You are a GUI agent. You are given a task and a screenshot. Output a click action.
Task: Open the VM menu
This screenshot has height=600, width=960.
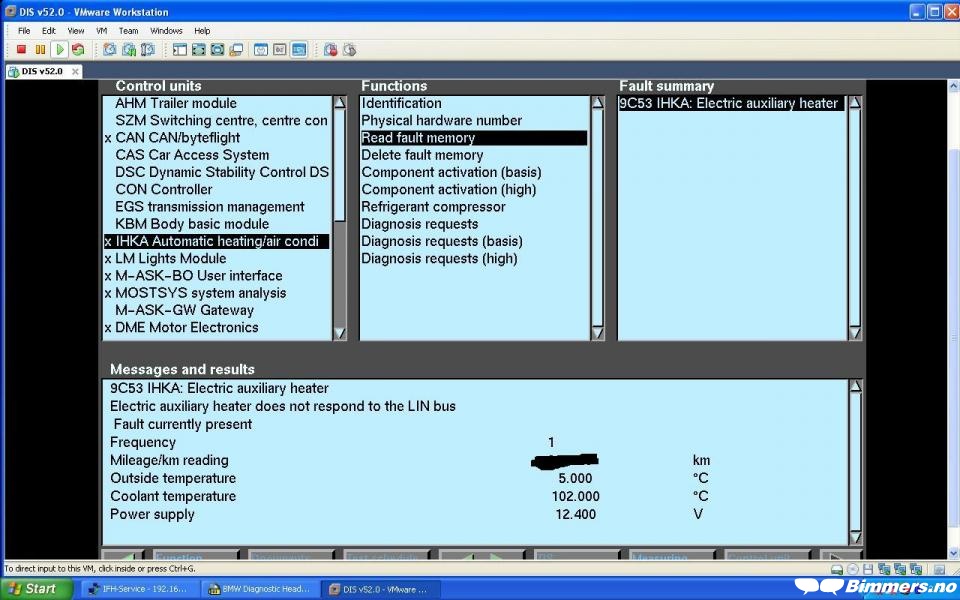pos(101,31)
